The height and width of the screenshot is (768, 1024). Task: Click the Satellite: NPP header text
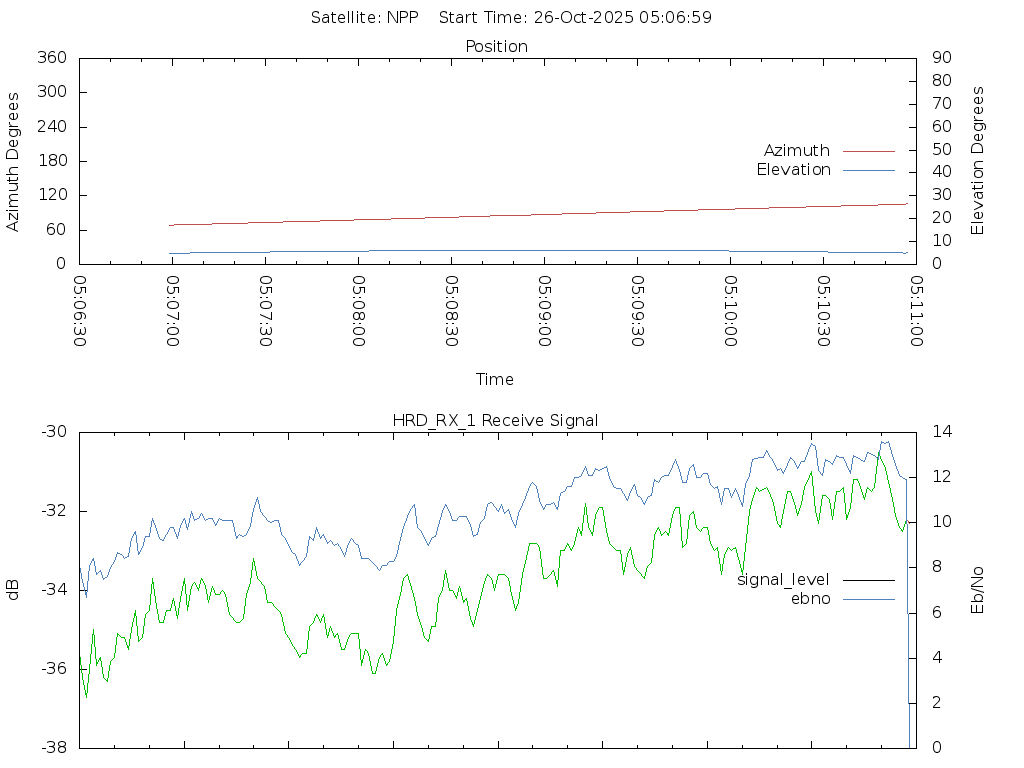(364, 17)
